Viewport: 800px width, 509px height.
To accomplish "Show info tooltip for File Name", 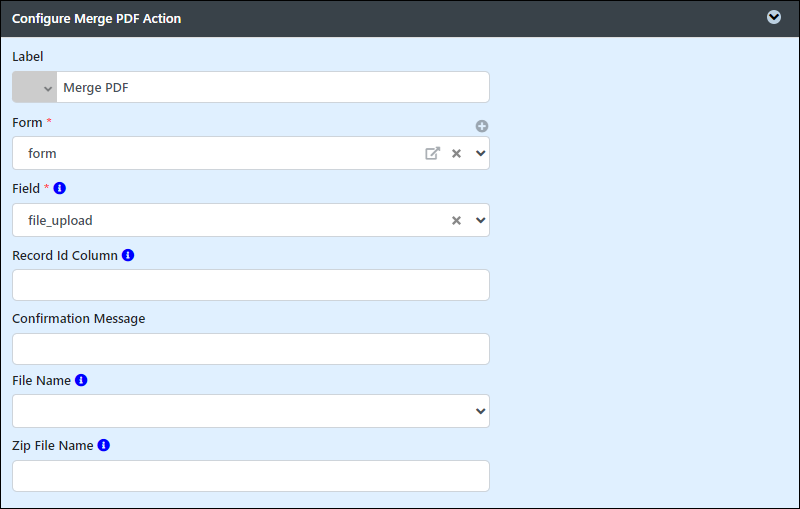I will tap(81, 380).
